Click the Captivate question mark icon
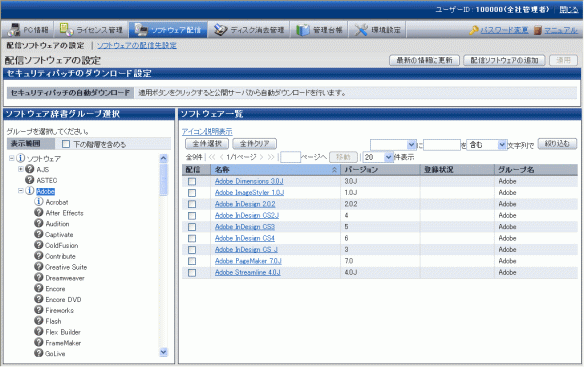Image resolution: width=584 pixels, height=367 pixels. point(39,234)
